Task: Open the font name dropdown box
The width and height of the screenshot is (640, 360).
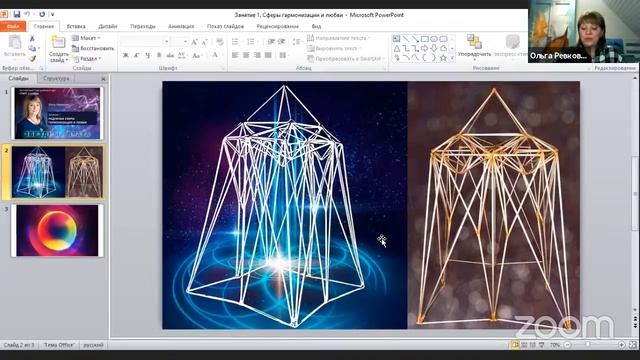Action: [145, 42]
